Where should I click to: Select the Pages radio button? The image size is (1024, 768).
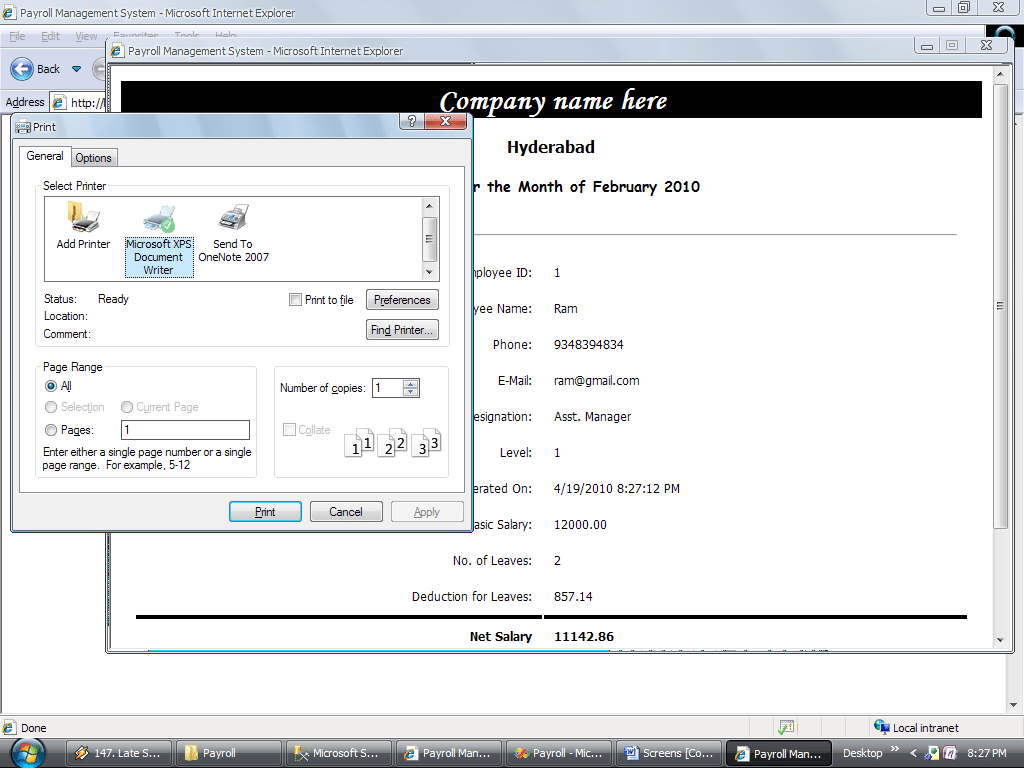pos(51,430)
